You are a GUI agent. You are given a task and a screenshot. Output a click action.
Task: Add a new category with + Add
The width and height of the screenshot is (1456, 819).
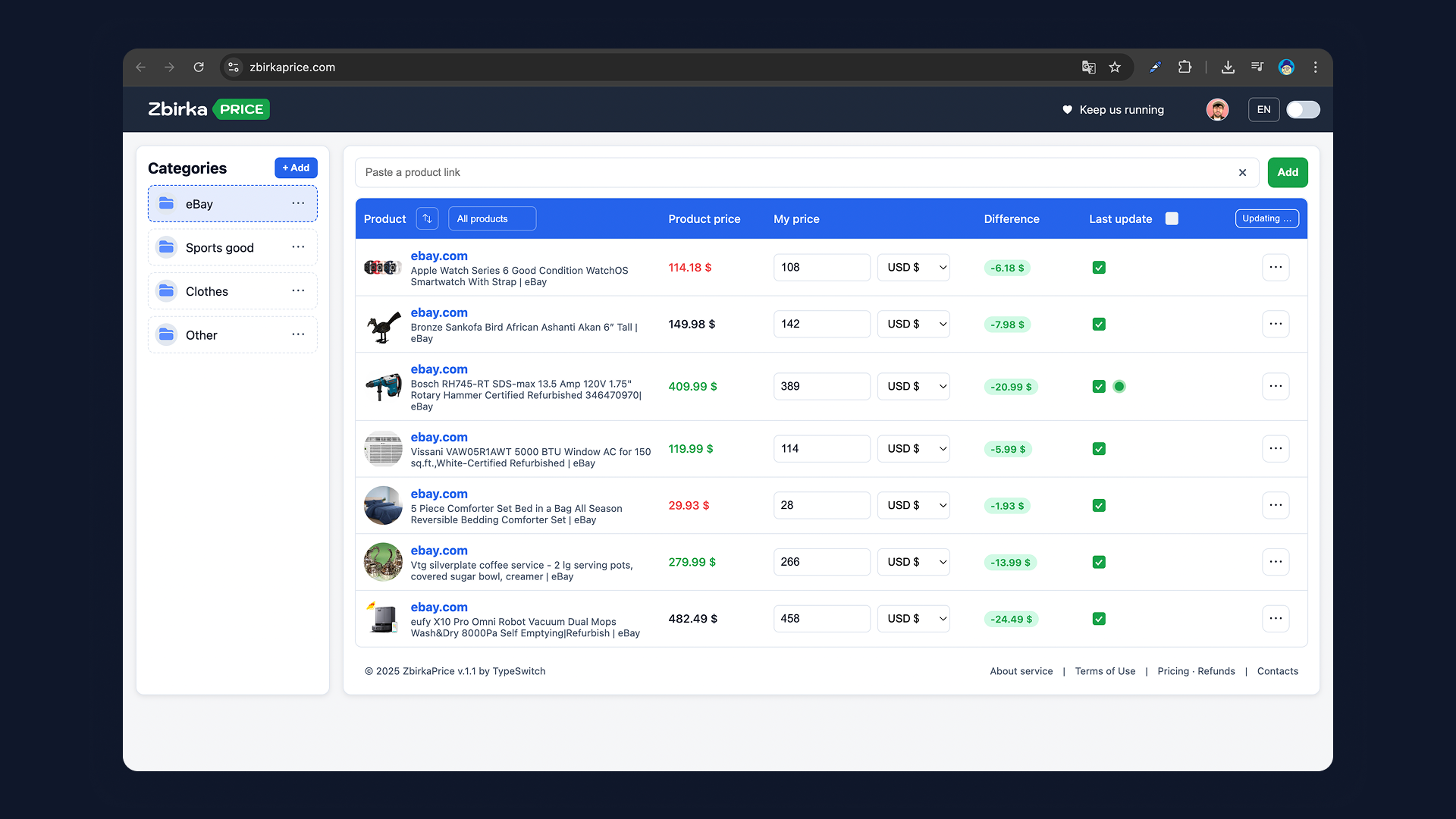pos(296,168)
